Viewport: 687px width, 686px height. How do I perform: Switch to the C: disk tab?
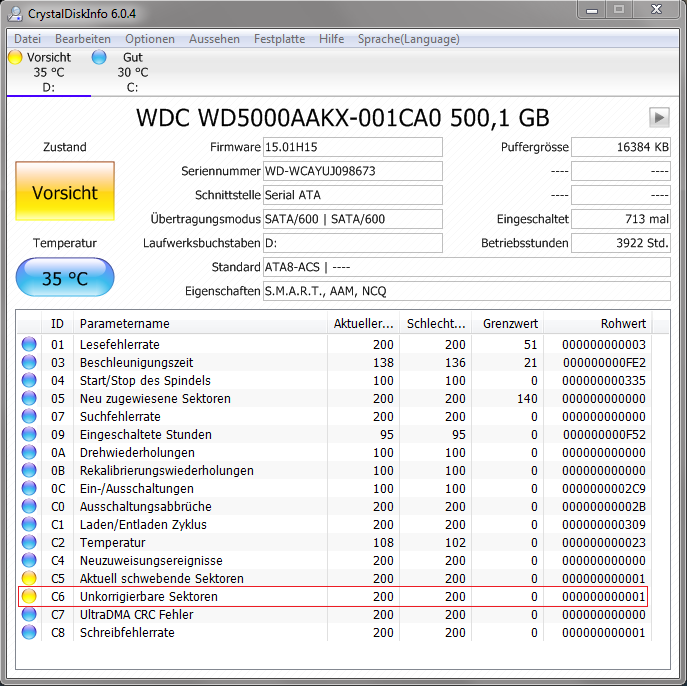(x=133, y=72)
